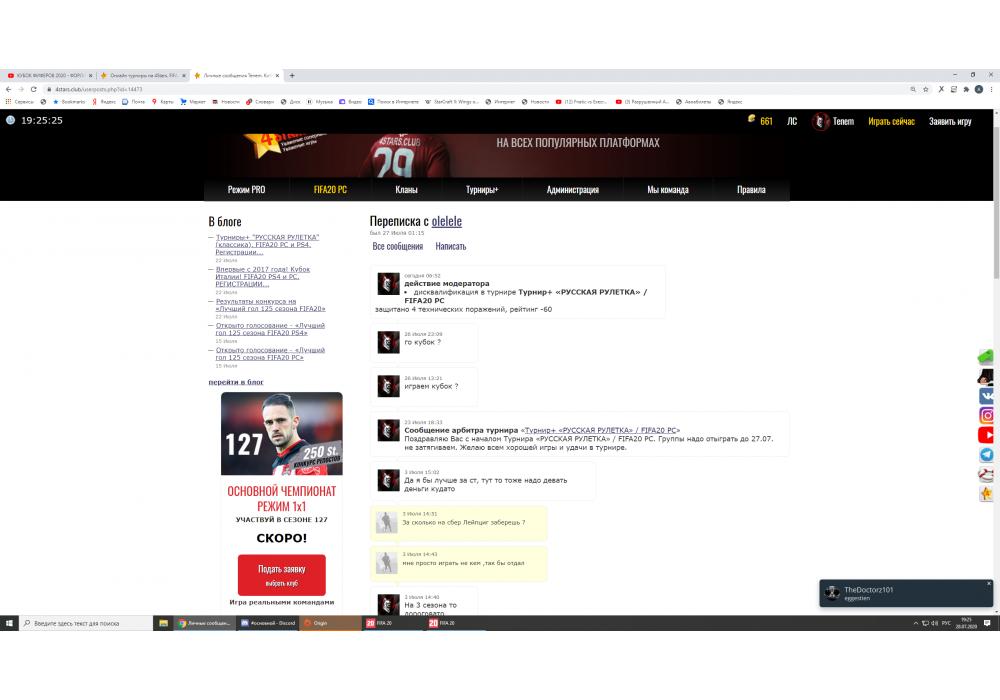Screen dimensions: 1000x700
Task: Bookmark this page with the star icon
Action: click(925, 89)
